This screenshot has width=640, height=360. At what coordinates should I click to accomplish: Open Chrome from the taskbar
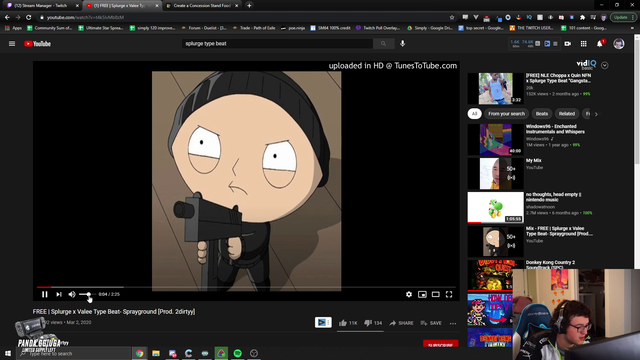pyautogui.click(x=140, y=353)
